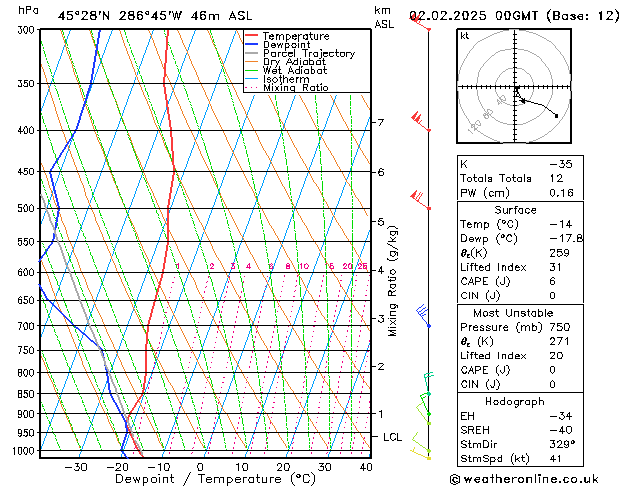The height and width of the screenshot is (486, 629).
Task: Click the 40 temperature axis tick label
Action: (x=366, y=468)
